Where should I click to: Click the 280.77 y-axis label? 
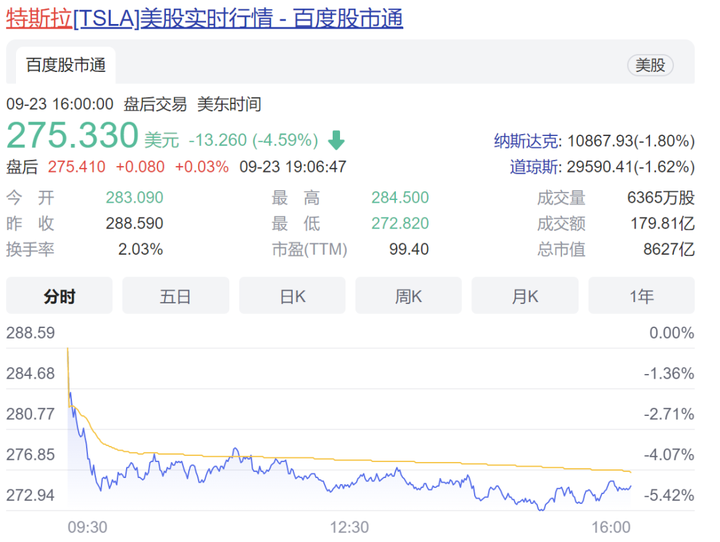click(x=30, y=414)
